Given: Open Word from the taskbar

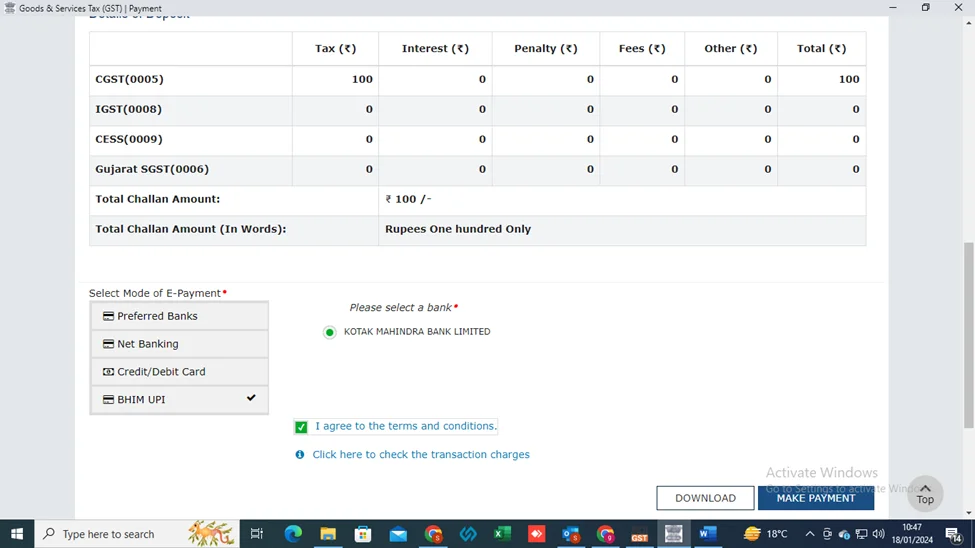Looking at the screenshot, I should (708, 534).
